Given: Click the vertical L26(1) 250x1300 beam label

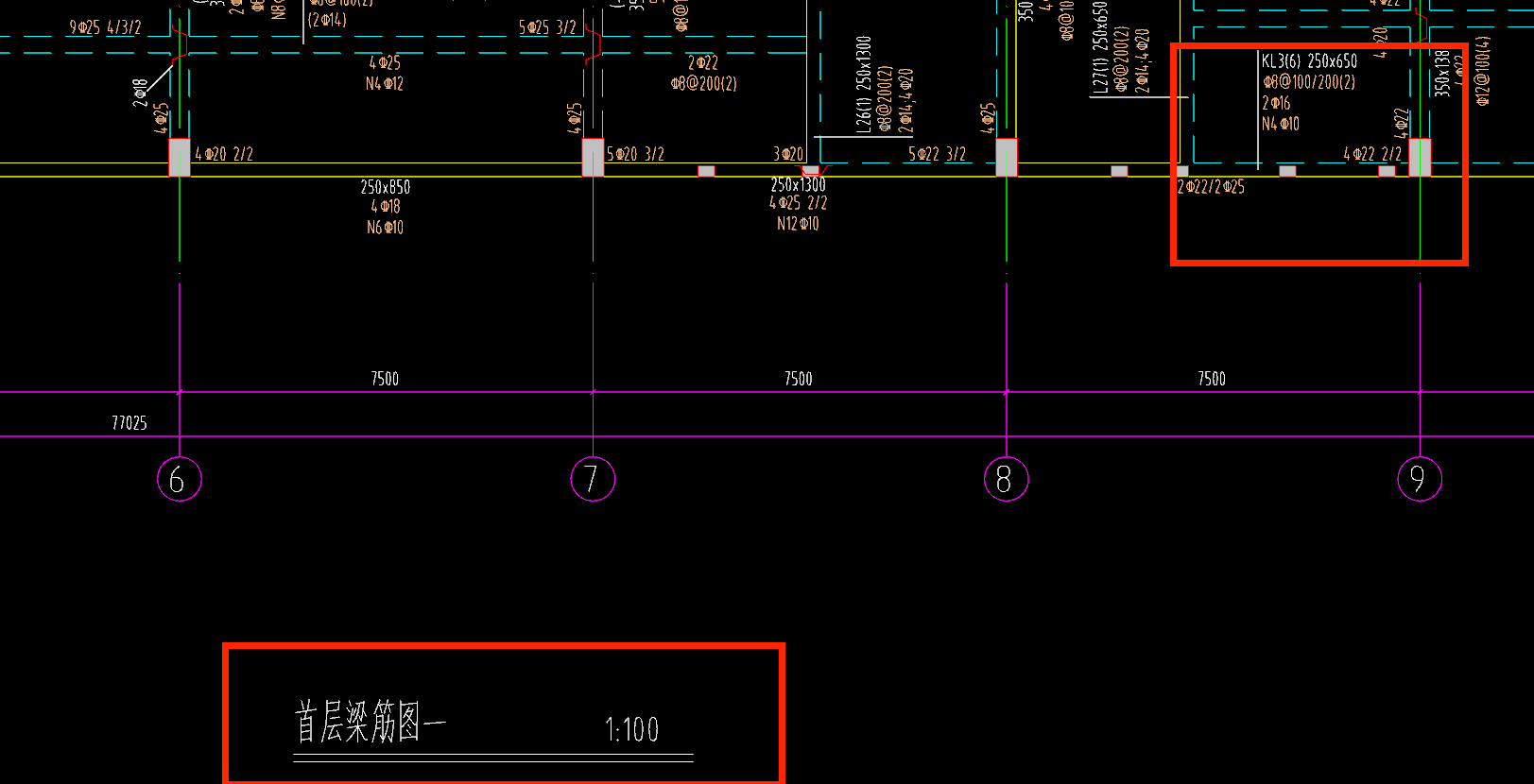Looking at the screenshot, I should click(864, 85).
